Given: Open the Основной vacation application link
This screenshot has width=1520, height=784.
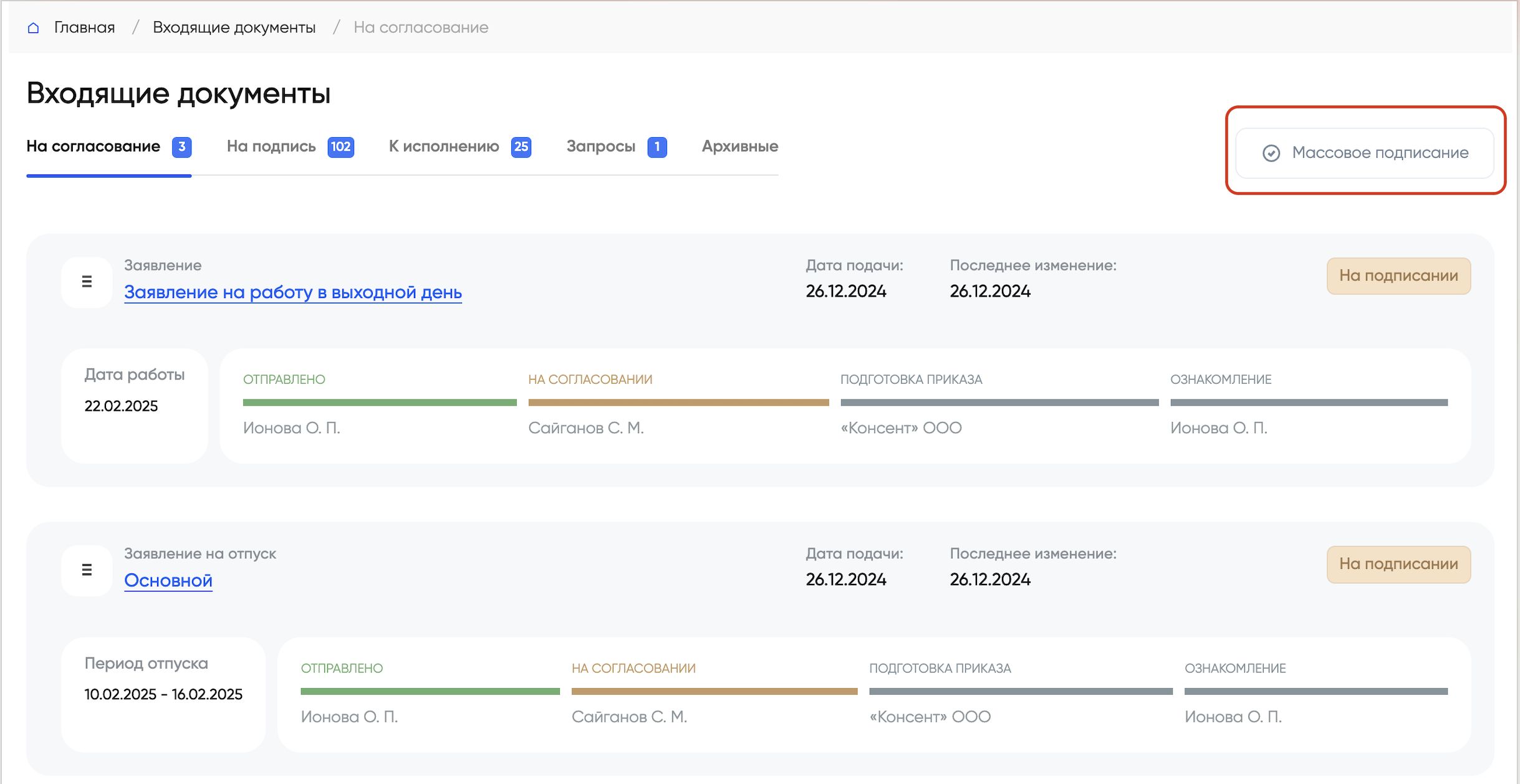Looking at the screenshot, I should pos(168,580).
